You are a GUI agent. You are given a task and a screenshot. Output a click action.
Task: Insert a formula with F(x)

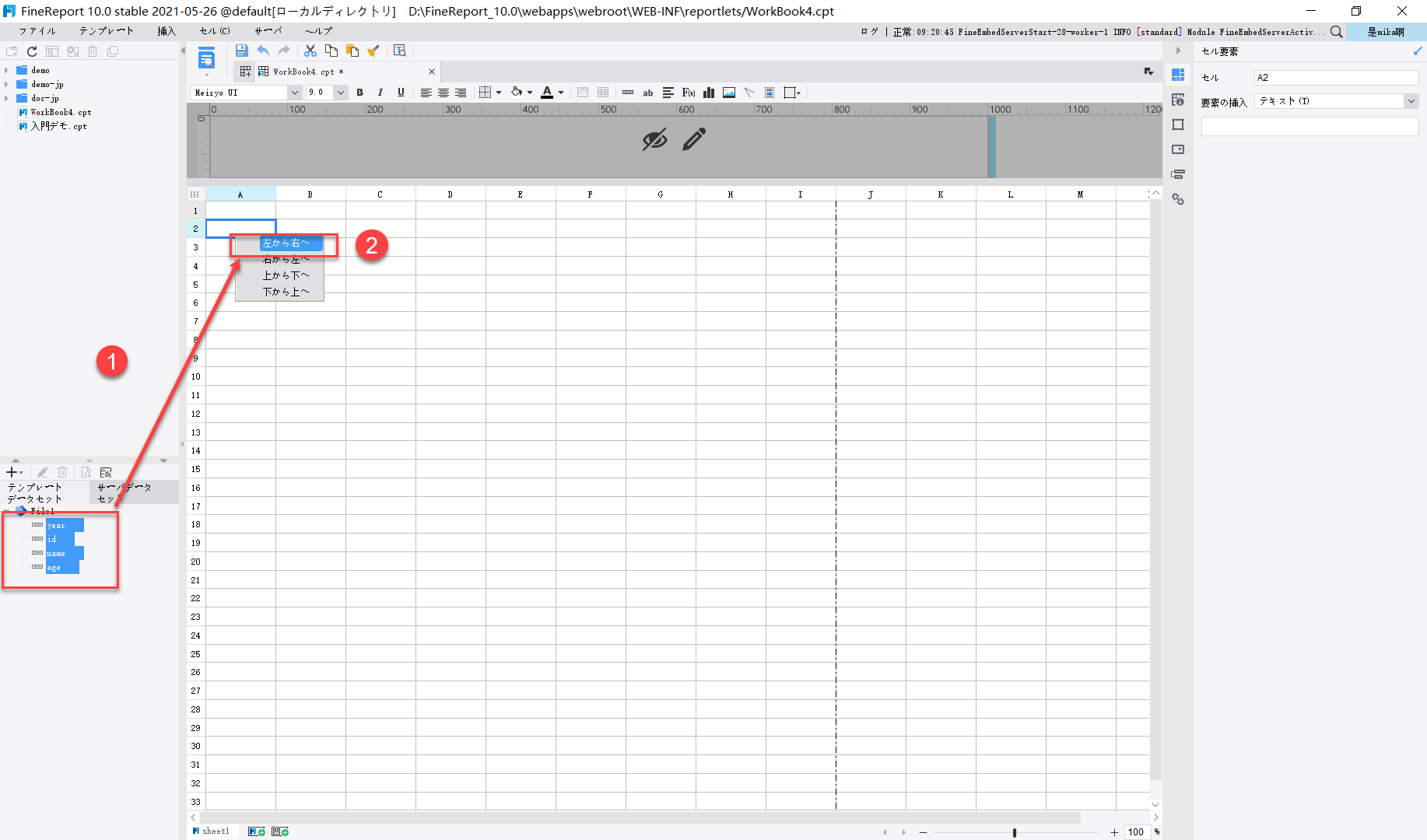coord(688,92)
